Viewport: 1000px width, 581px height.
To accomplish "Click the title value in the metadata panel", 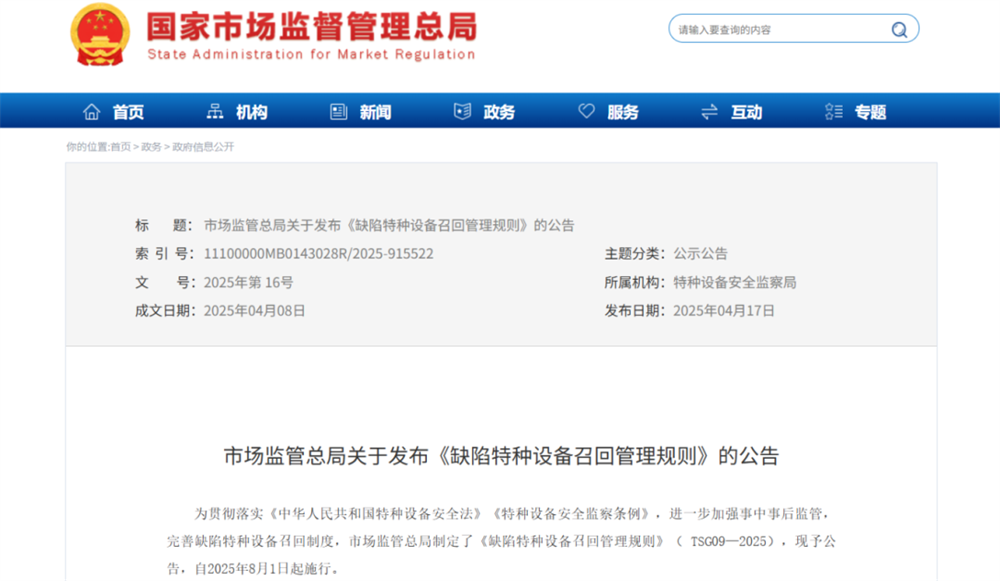I will [389, 225].
